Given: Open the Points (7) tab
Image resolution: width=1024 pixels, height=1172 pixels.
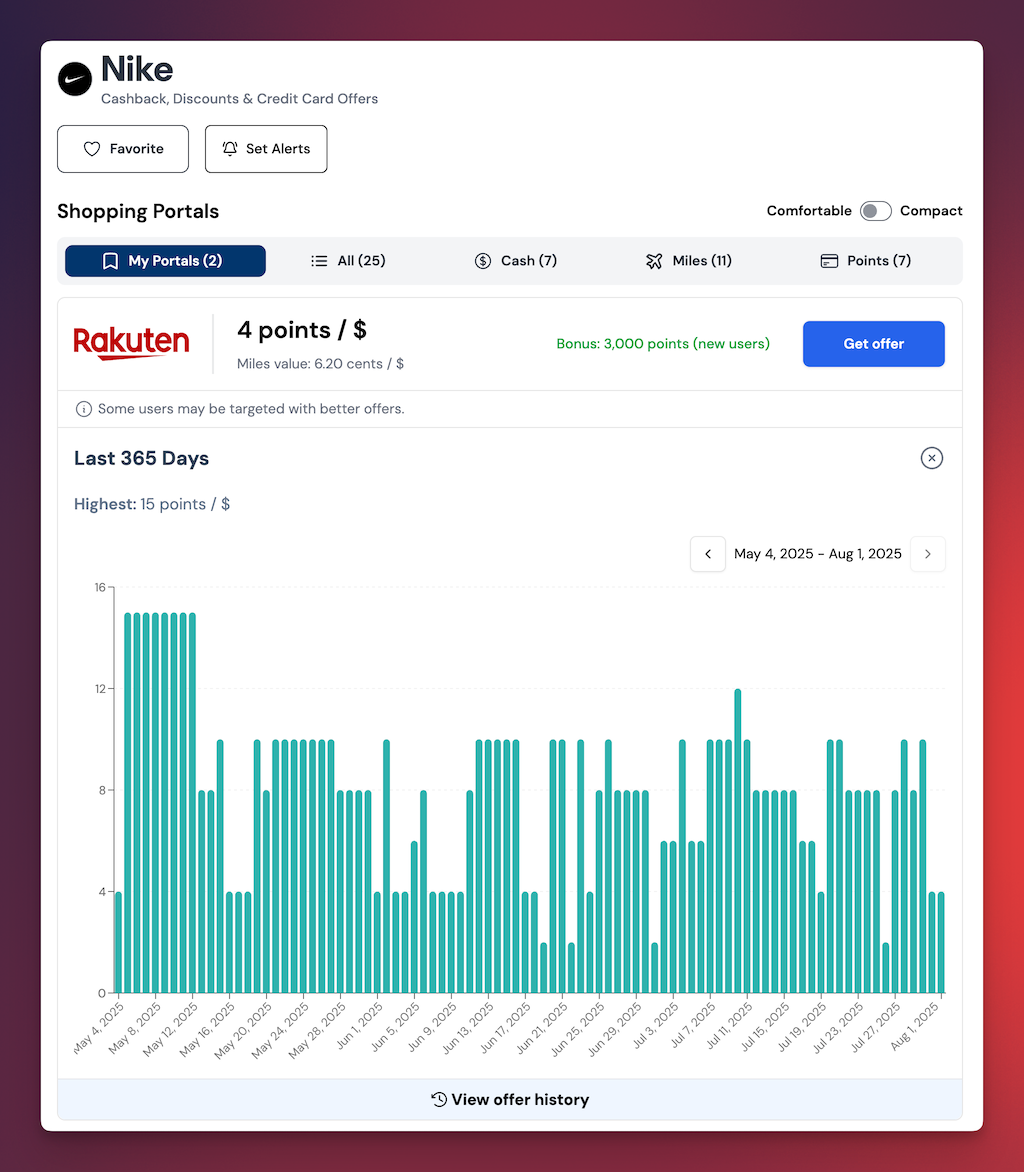Looking at the screenshot, I should (x=866, y=261).
